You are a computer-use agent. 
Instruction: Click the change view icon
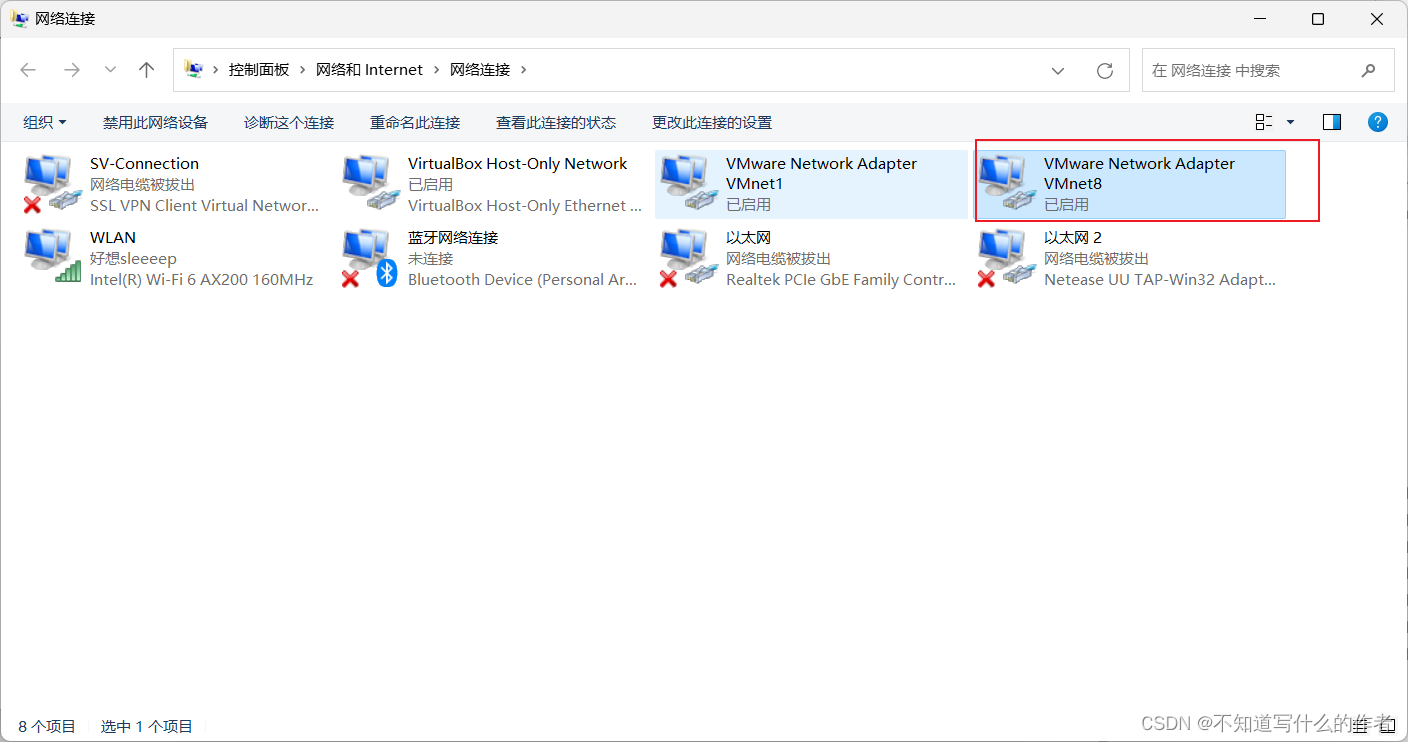pos(1264,122)
